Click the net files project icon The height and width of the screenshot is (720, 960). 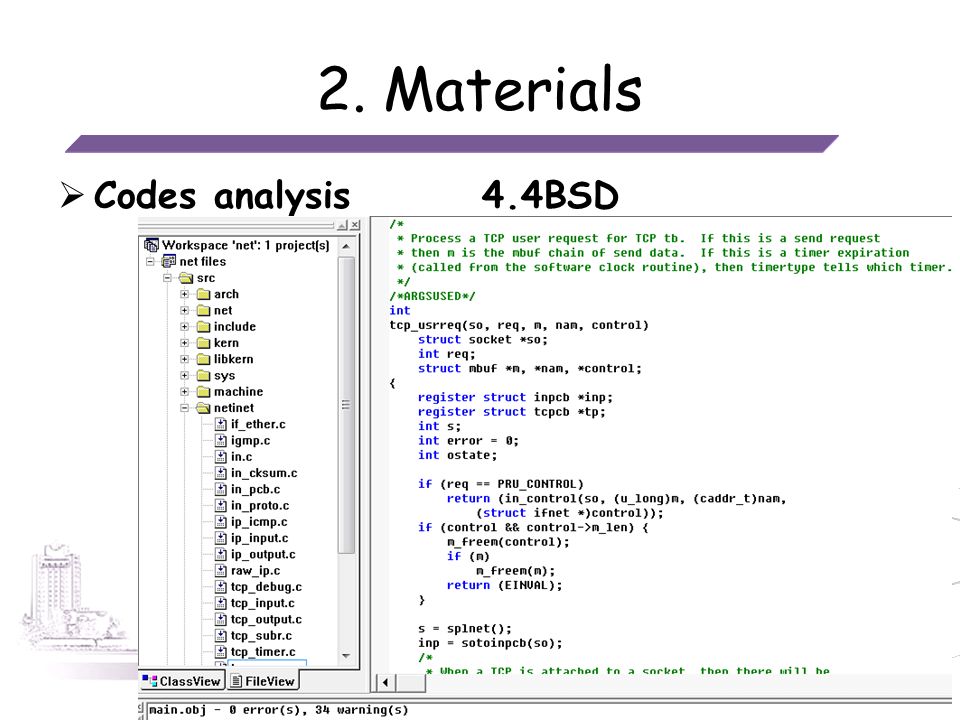169,261
